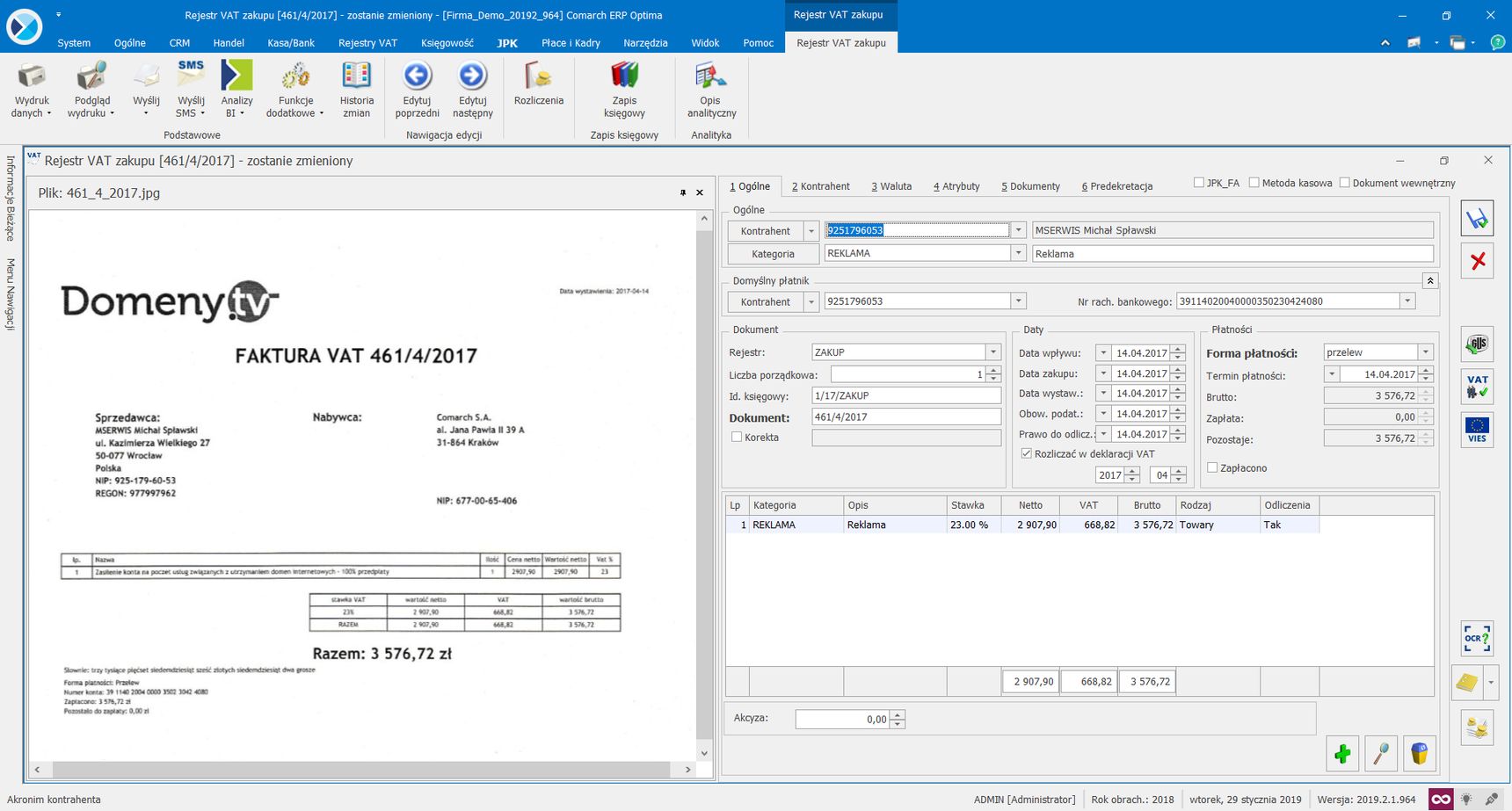Viewport: 1512px width, 811px height.
Task: Click the OCR recognition icon
Action: 1477,639
